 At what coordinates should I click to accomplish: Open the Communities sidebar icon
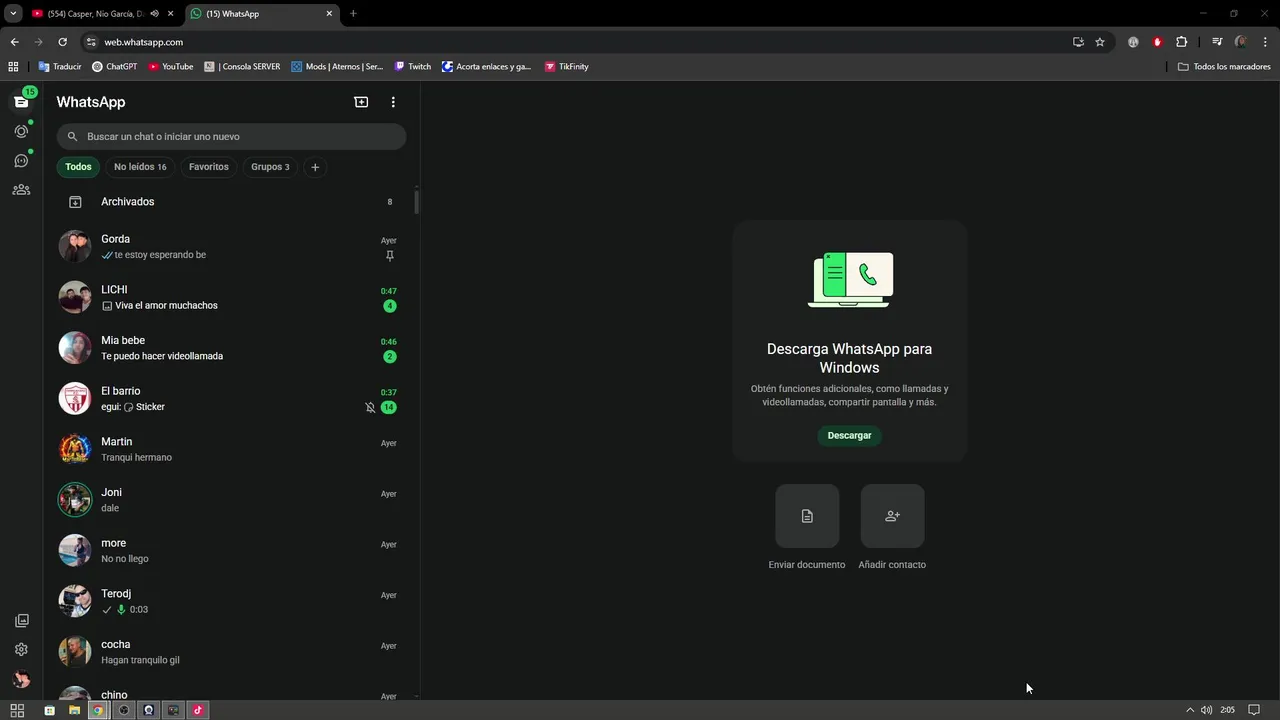click(21, 189)
